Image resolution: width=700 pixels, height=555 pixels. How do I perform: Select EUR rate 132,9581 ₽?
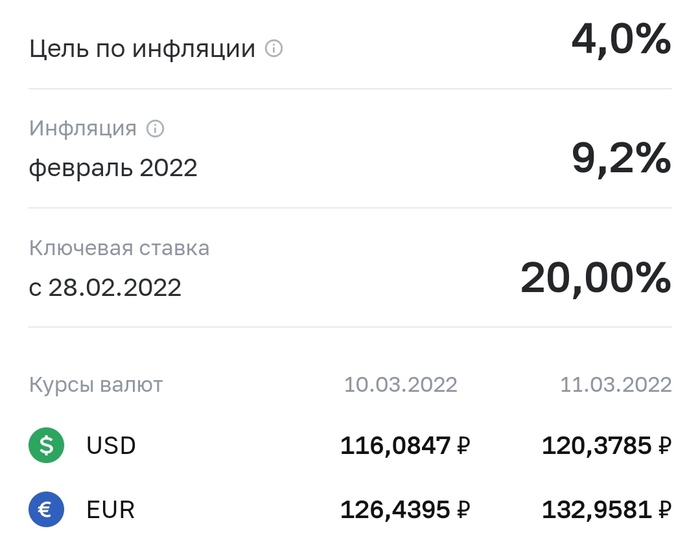point(606,510)
